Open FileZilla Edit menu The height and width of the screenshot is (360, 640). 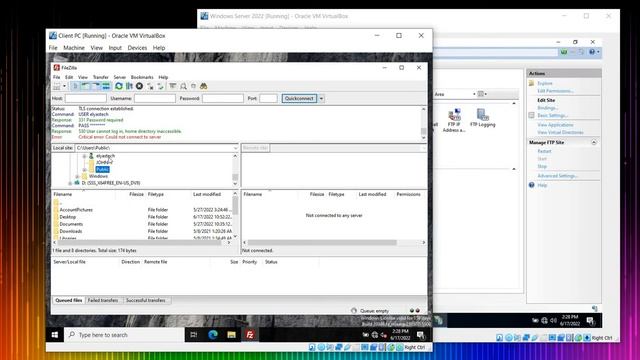point(69,77)
